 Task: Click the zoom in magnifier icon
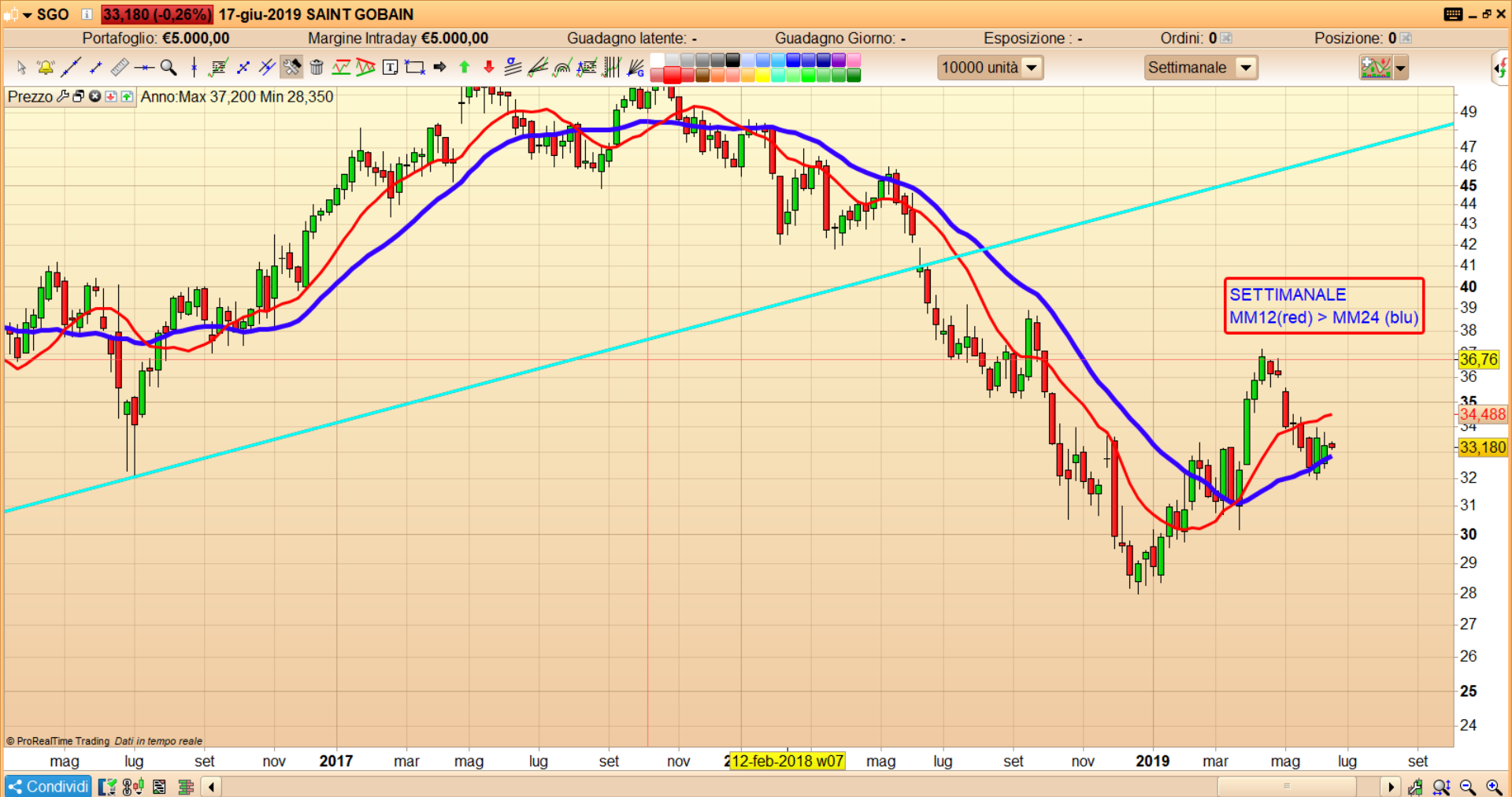pyautogui.click(x=1494, y=787)
